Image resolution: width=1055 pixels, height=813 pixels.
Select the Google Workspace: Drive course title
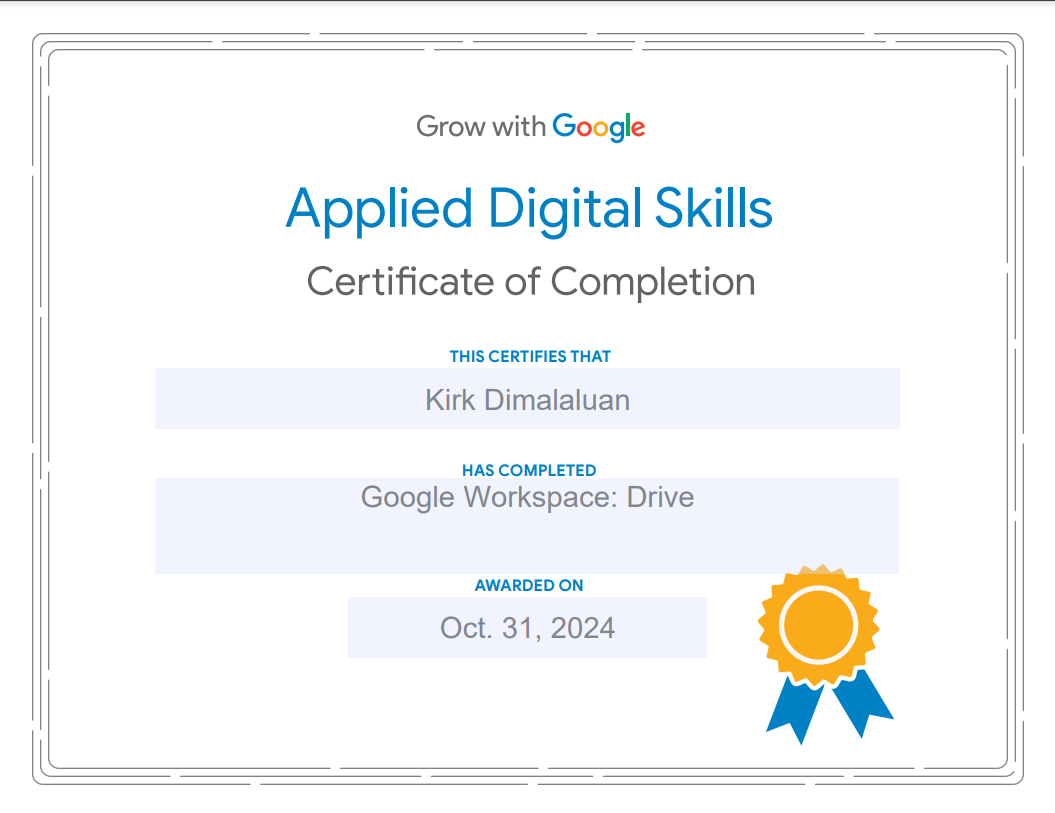point(528,497)
